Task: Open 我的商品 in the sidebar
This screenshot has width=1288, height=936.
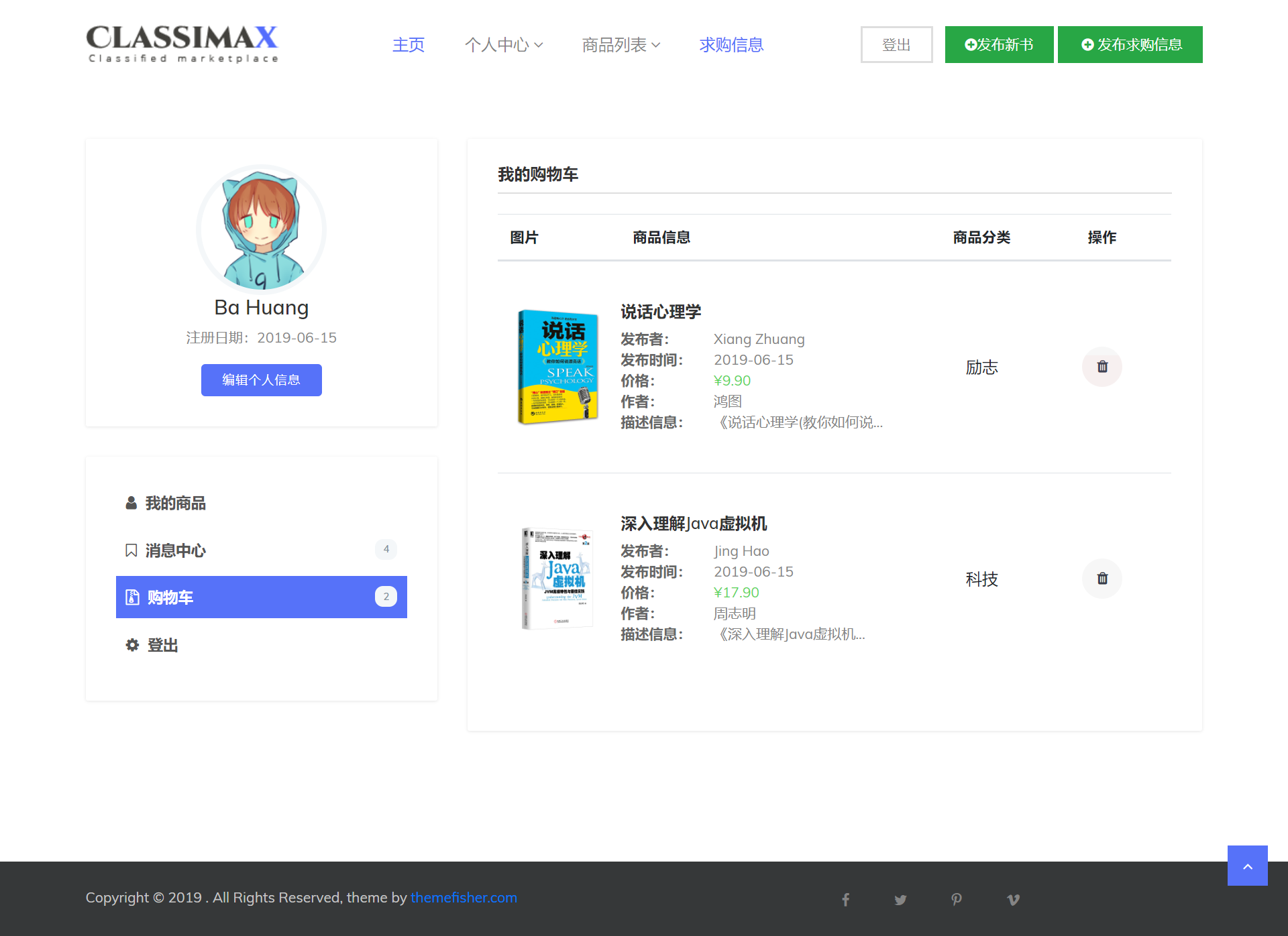Action: (x=175, y=503)
